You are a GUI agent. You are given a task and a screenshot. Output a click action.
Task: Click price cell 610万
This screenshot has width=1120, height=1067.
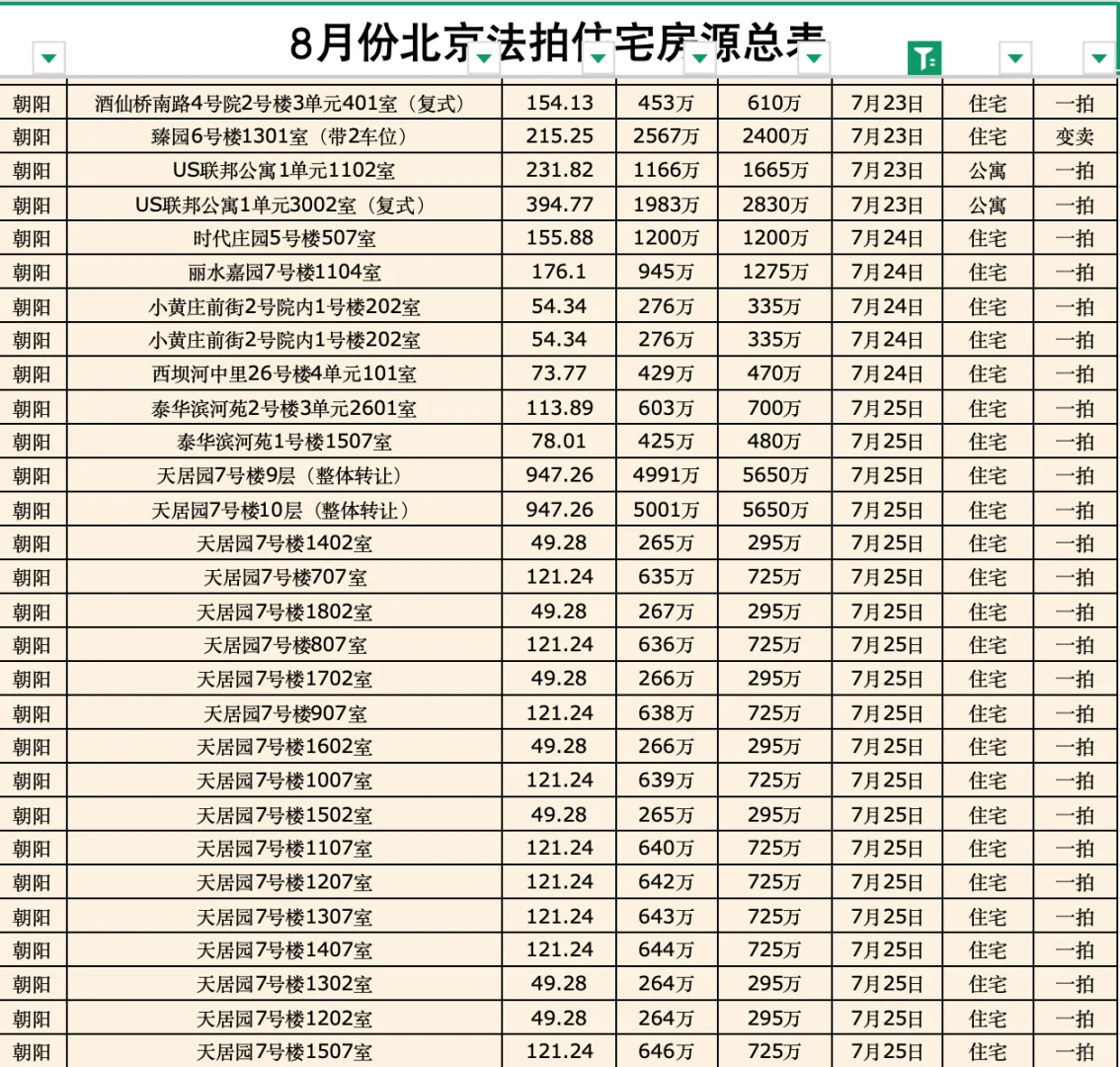coord(775,104)
